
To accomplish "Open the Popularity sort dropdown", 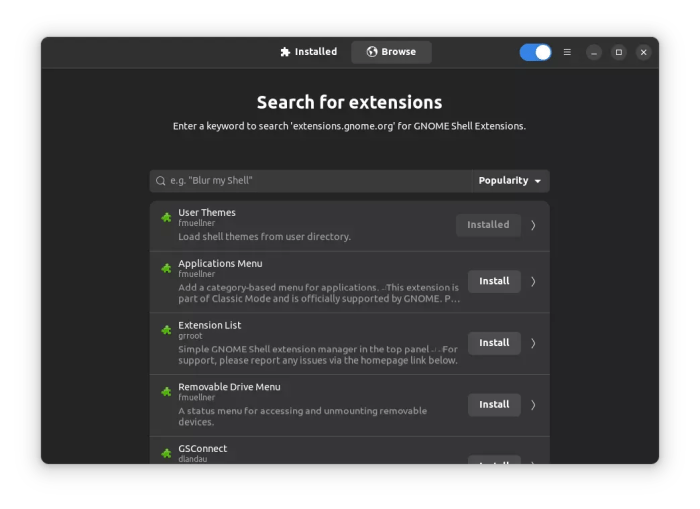I will [510, 181].
